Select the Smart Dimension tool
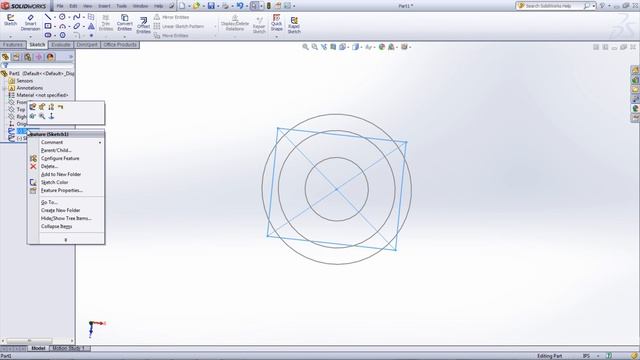The height and width of the screenshot is (360, 640). coord(30,23)
